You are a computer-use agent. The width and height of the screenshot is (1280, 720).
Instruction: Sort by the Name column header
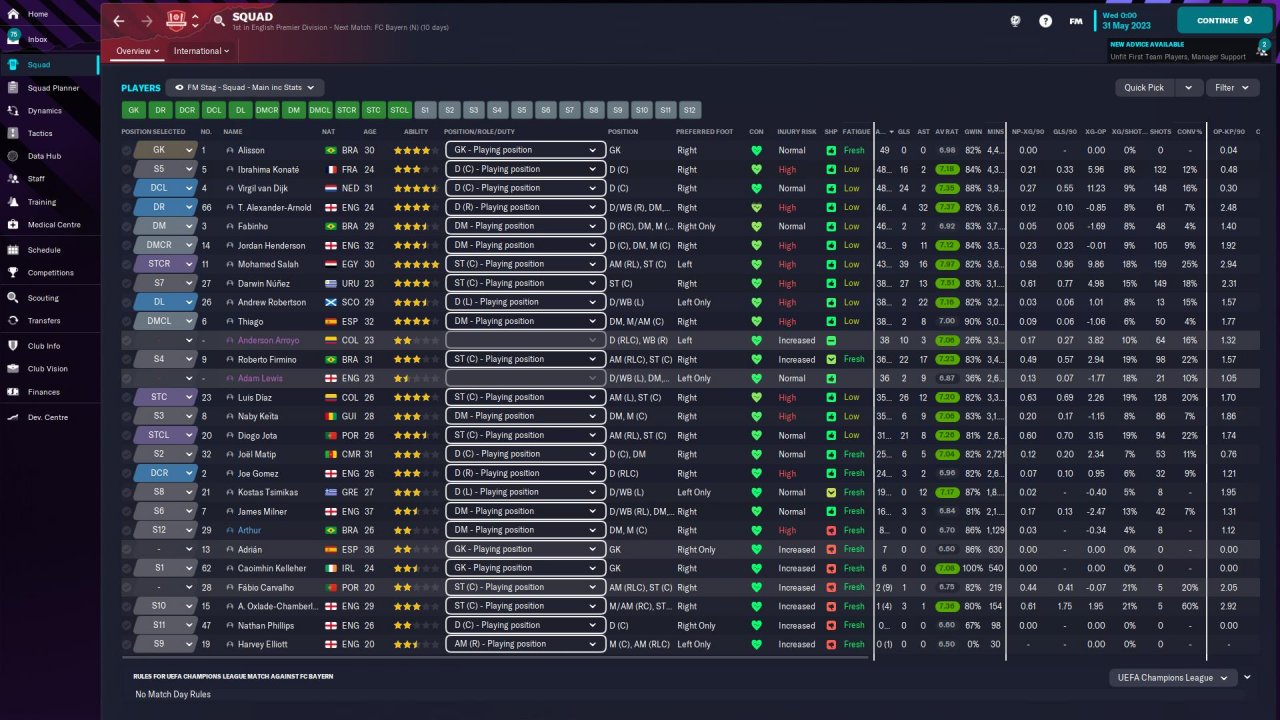233,132
